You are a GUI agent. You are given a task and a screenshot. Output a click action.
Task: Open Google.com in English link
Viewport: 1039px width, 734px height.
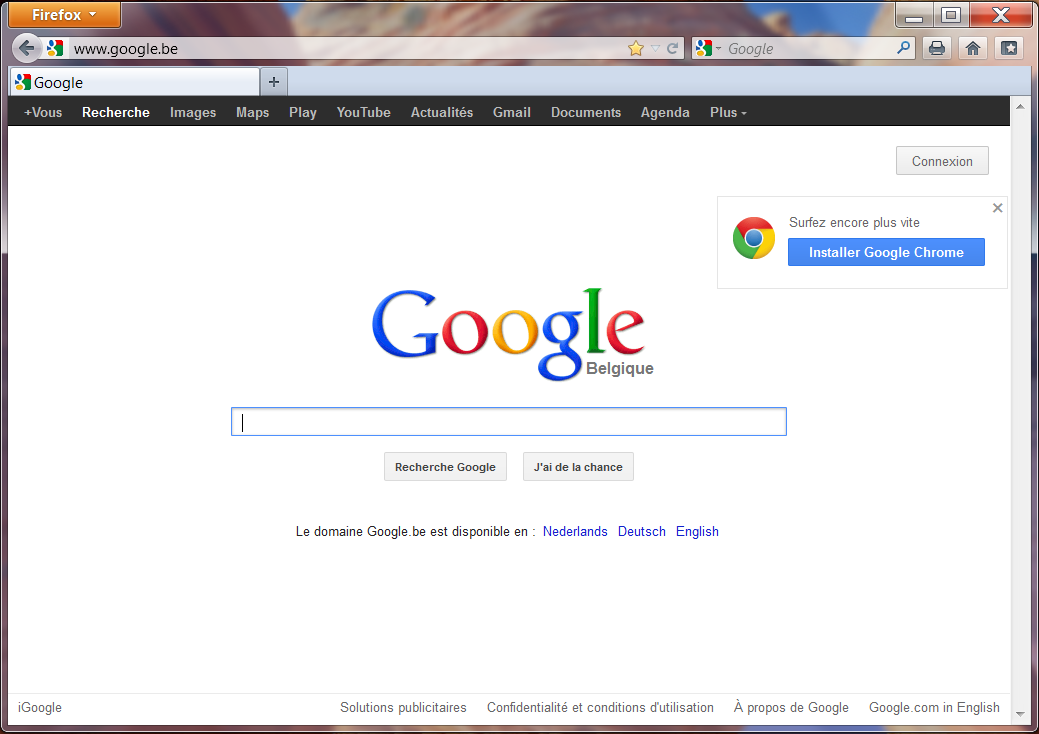point(934,707)
